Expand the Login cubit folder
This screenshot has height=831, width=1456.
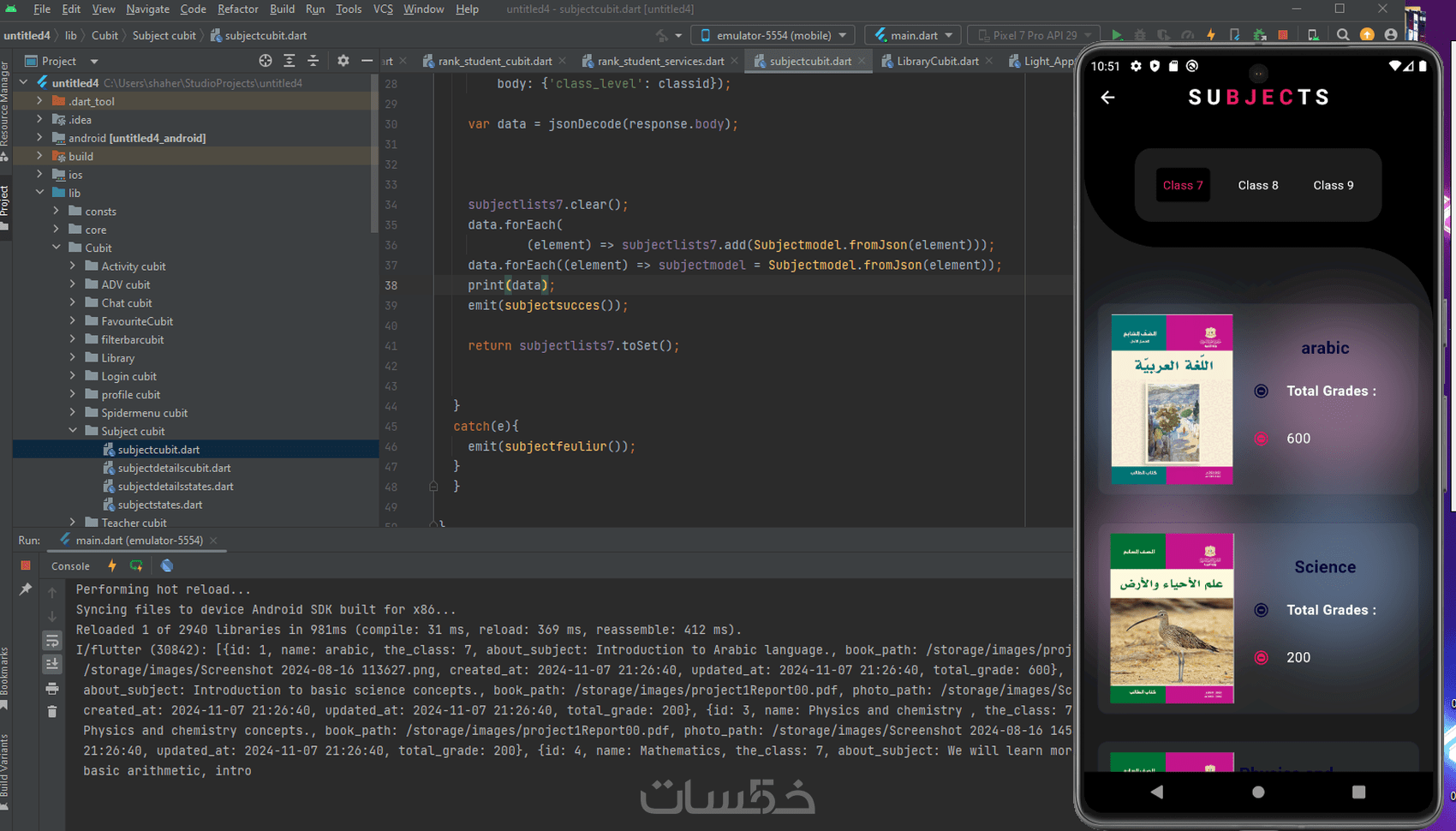point(73,376)
